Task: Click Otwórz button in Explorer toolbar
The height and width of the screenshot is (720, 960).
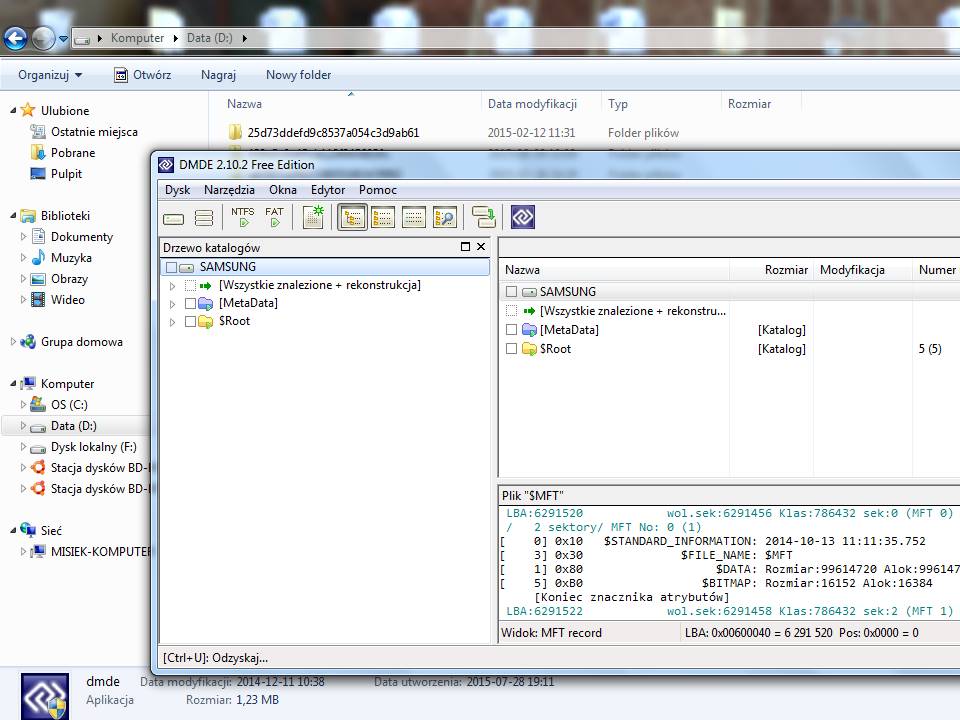Action: coord(143,75)
